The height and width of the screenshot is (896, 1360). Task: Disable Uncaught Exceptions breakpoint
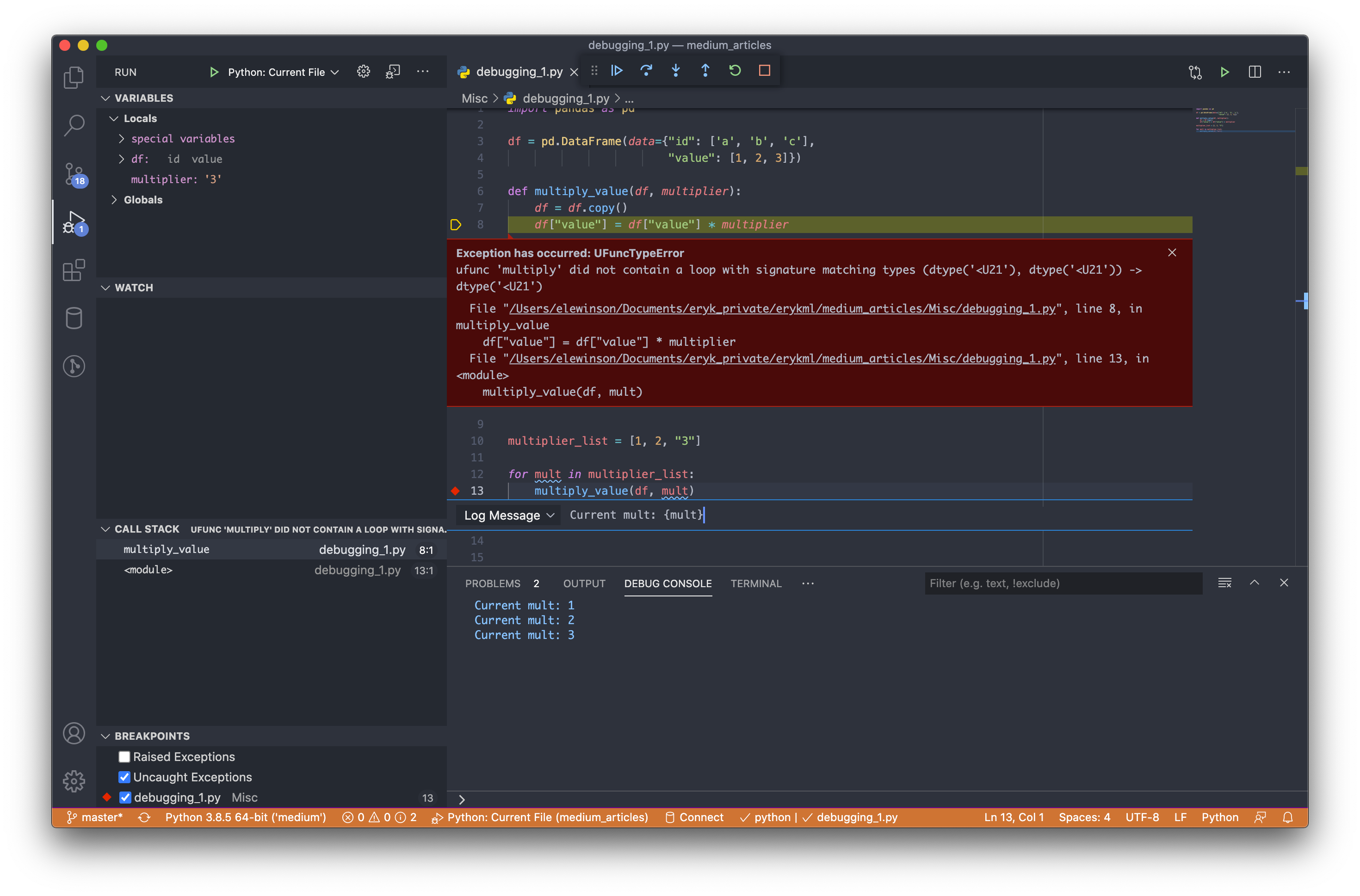[124, 777]
